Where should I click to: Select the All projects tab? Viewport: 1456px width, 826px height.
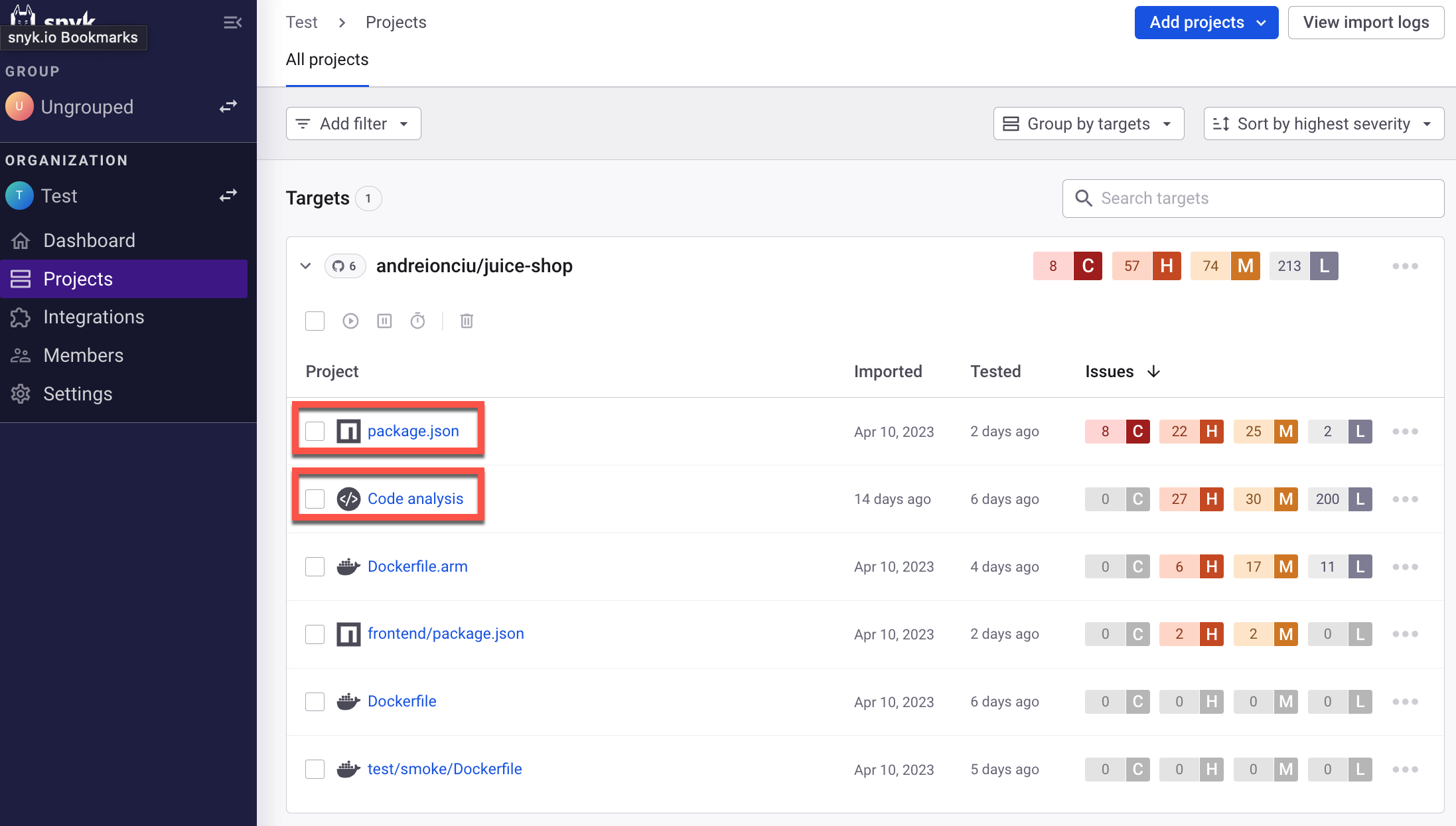click(327, 60)
